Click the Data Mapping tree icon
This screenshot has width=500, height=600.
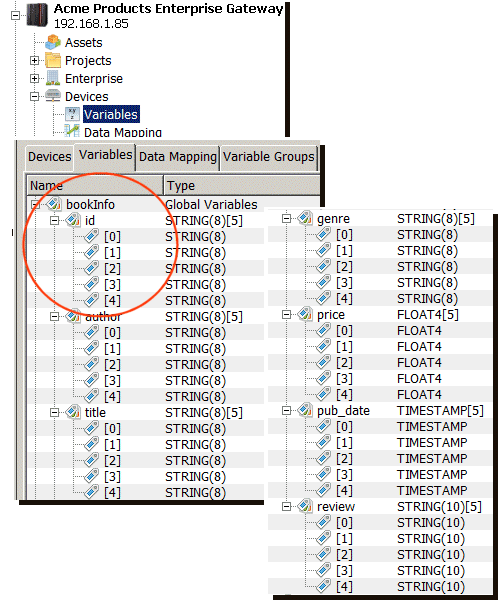(x=72, y=131)
